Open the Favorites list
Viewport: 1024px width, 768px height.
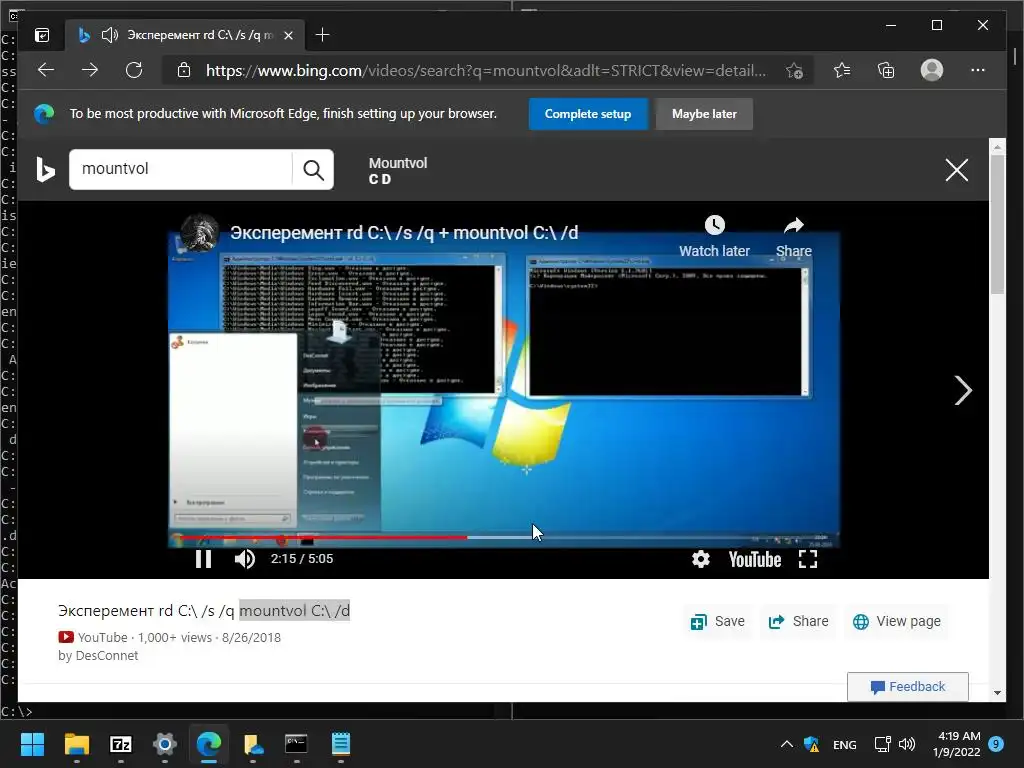[x=842, y=70]
